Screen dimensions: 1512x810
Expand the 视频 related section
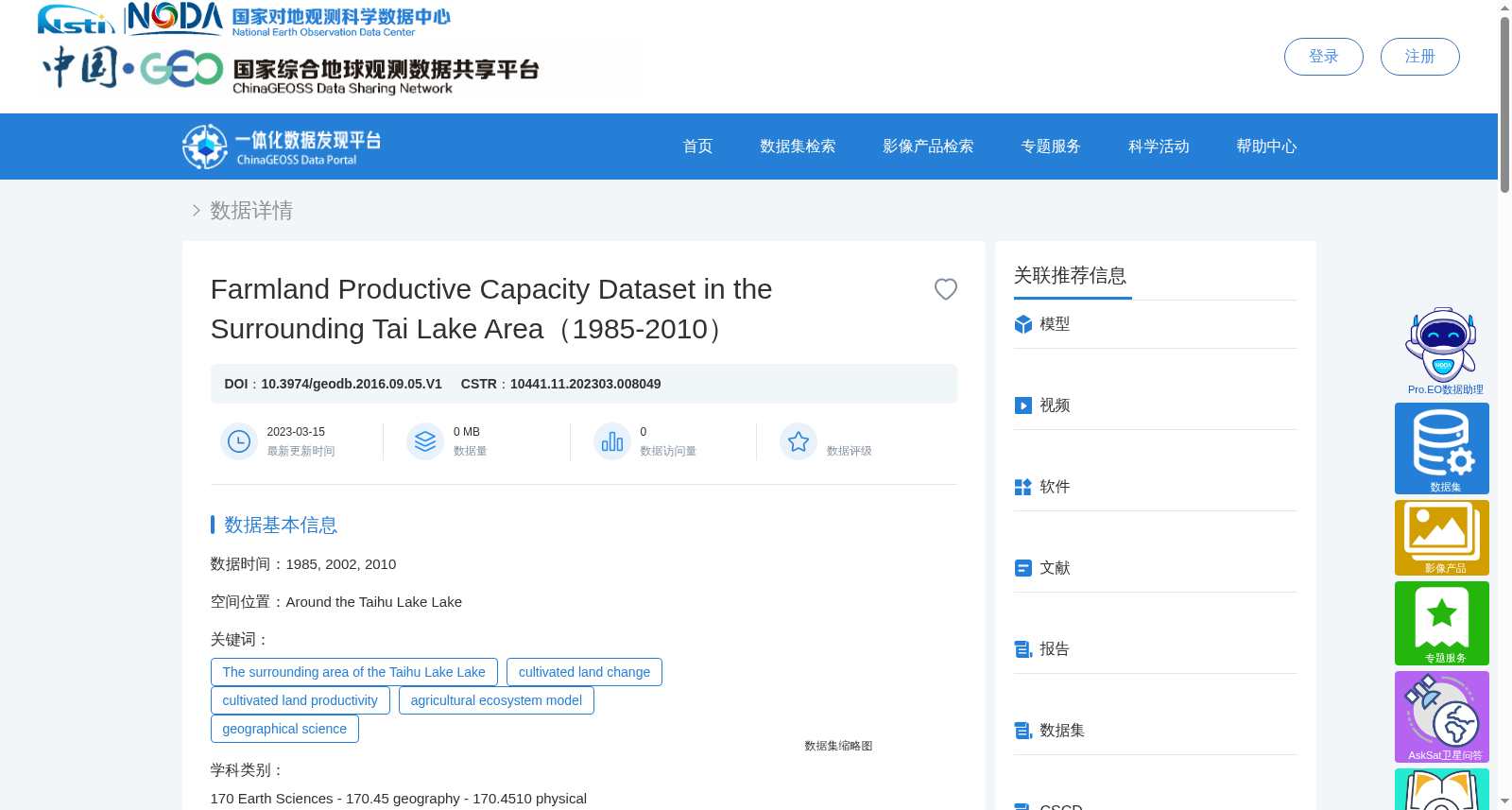click(x=1156, y=405)
